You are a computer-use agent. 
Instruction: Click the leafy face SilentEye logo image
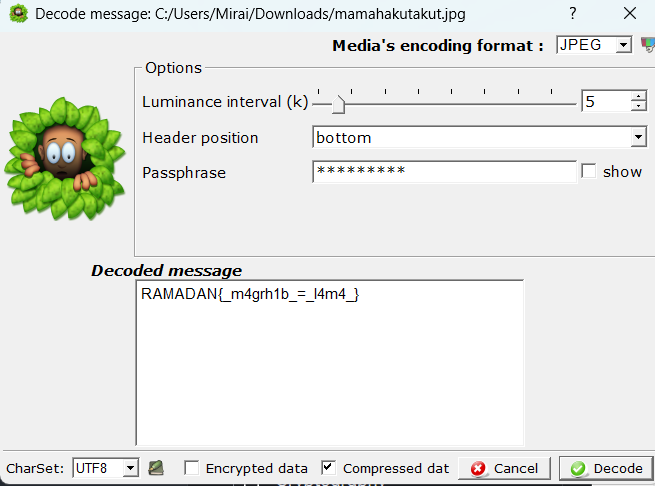pos(65,159)
